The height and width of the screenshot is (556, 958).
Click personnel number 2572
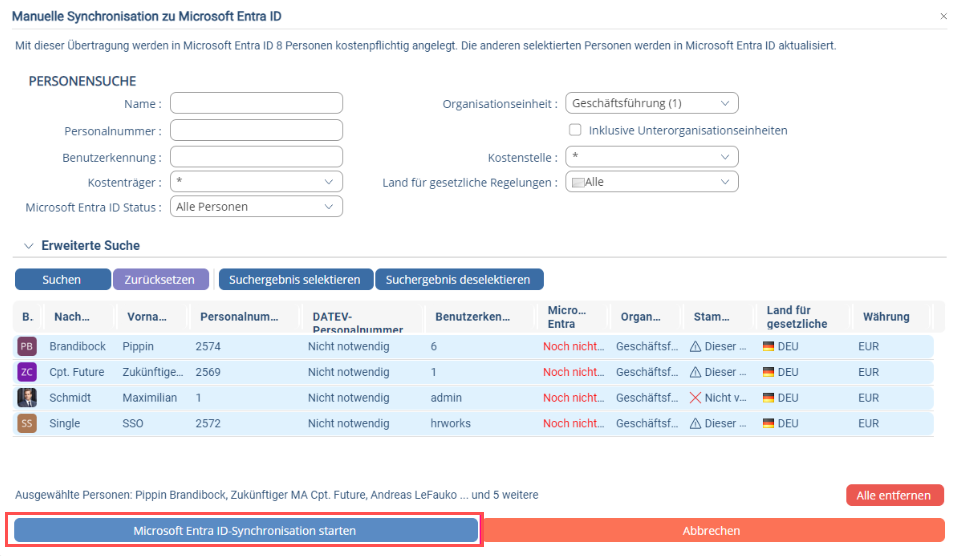click(208, 423)
